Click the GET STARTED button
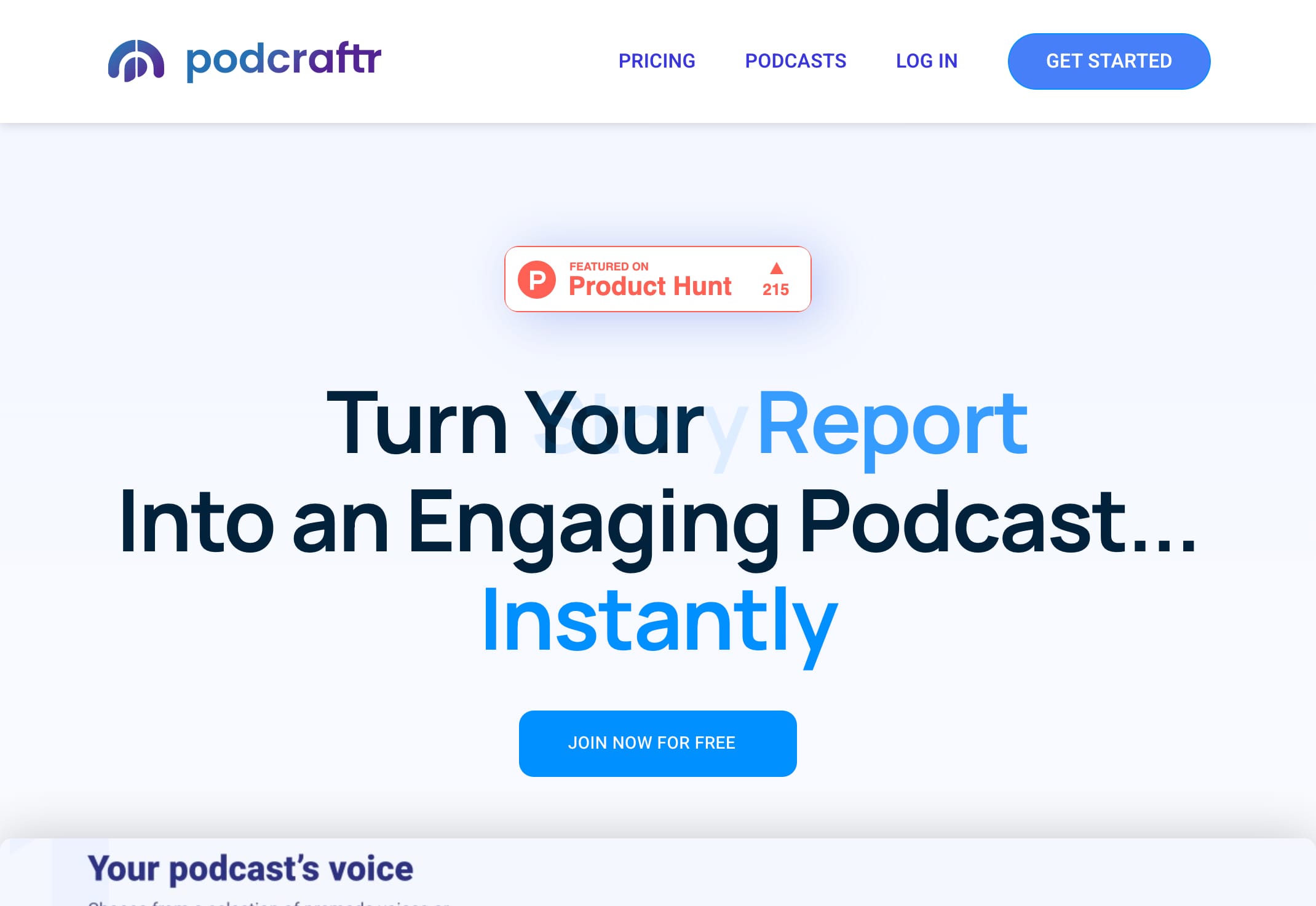Screen dimensions: 1316x906 1108,61
